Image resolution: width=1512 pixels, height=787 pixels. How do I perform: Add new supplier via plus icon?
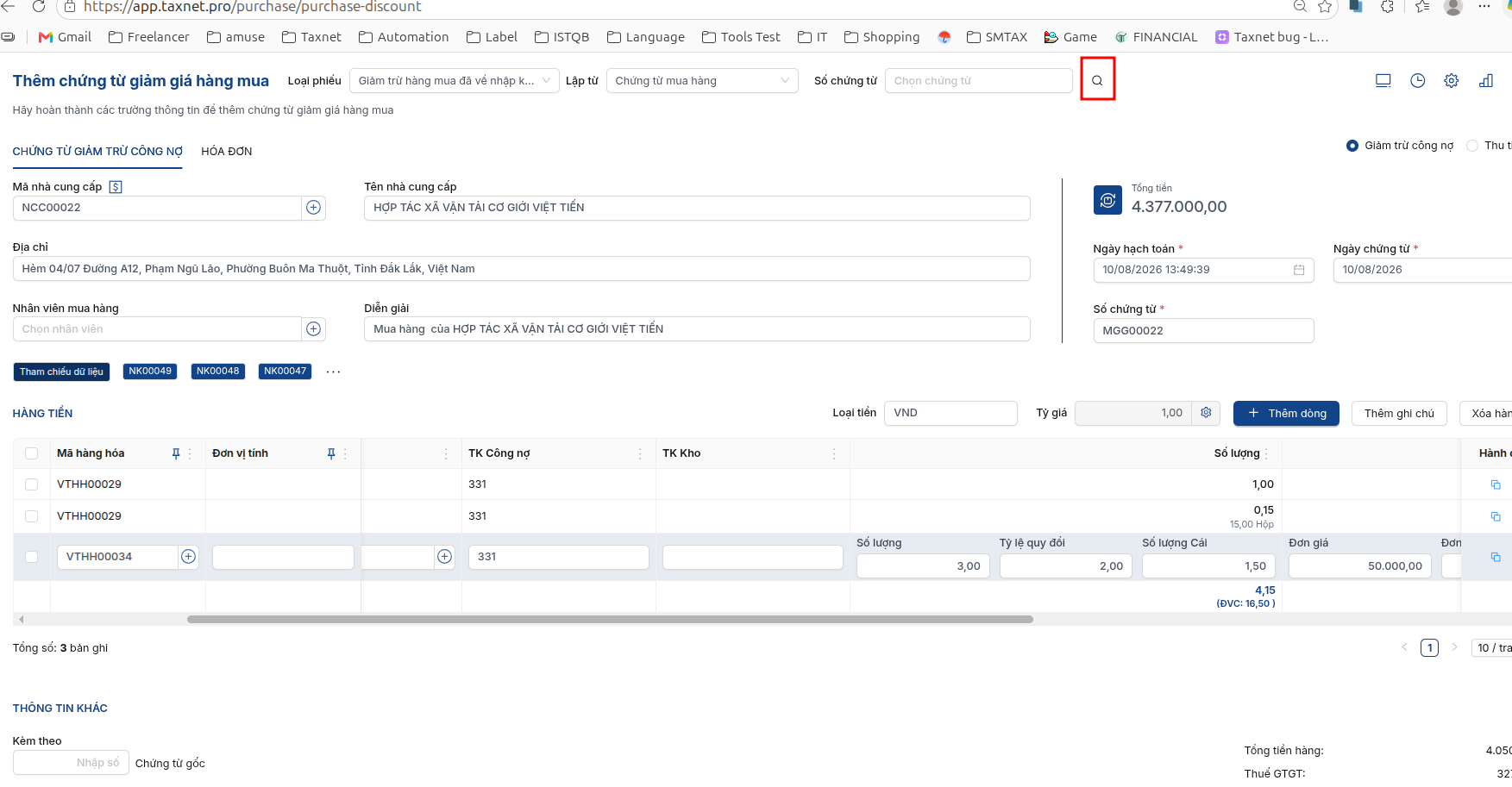(314, 208)
